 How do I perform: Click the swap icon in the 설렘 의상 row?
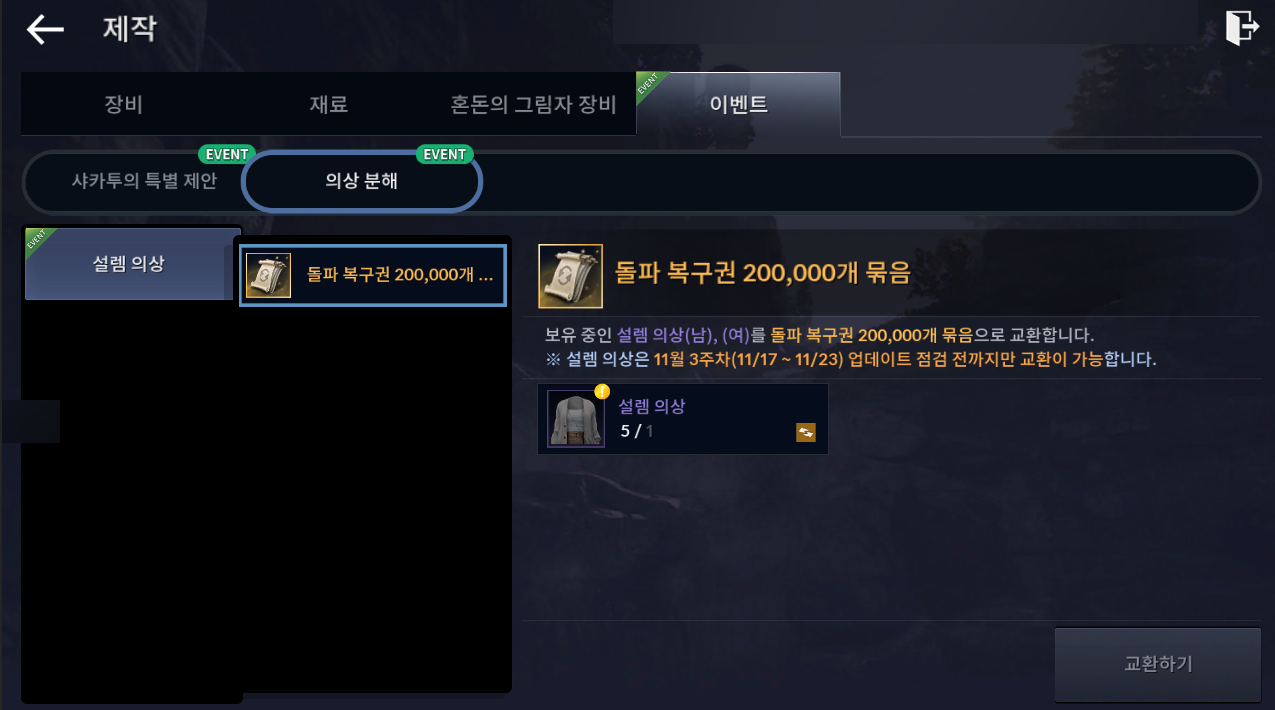click(x=805, y=432)
